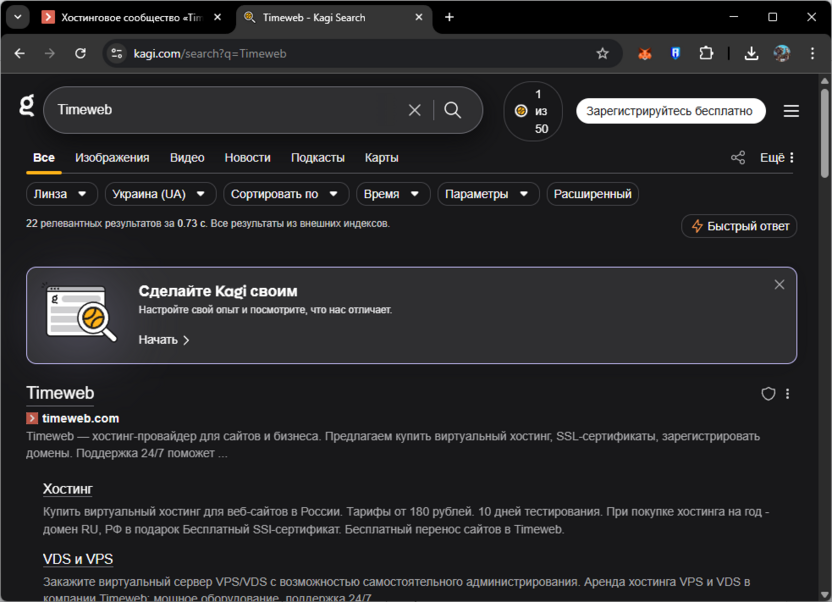Click the timeweb.com favicon in result
Viewport: 832px width, 602px height.
point(32,418)
